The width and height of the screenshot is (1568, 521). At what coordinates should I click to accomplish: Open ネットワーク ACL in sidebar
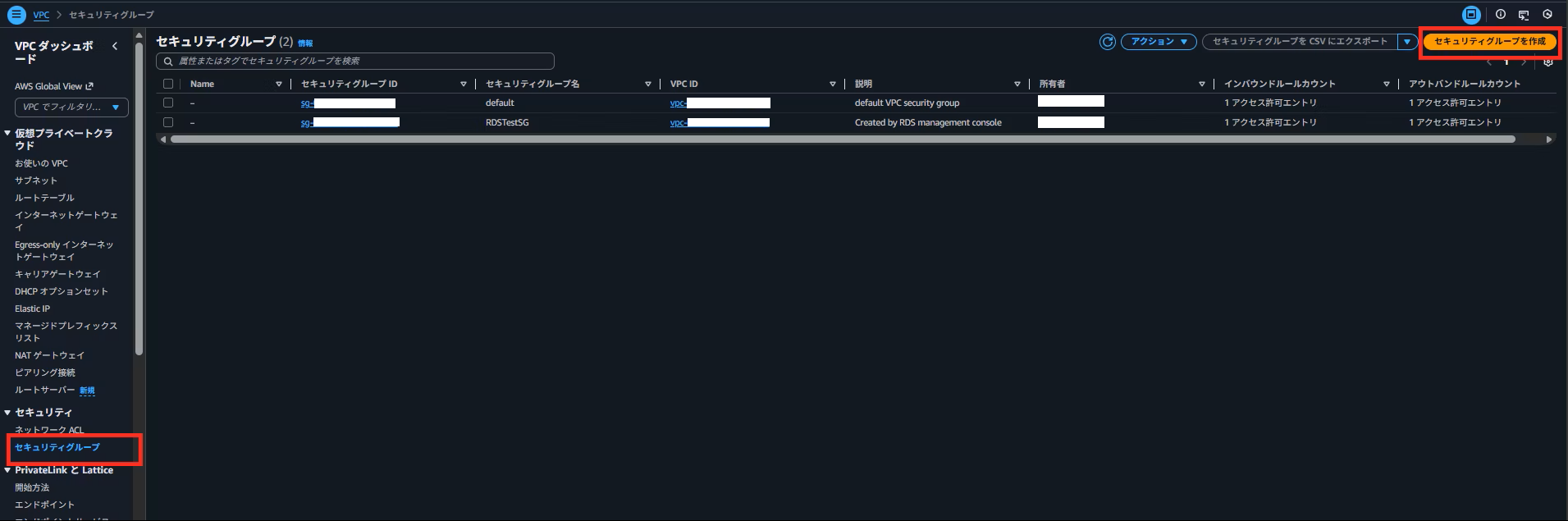coord(49,430)
